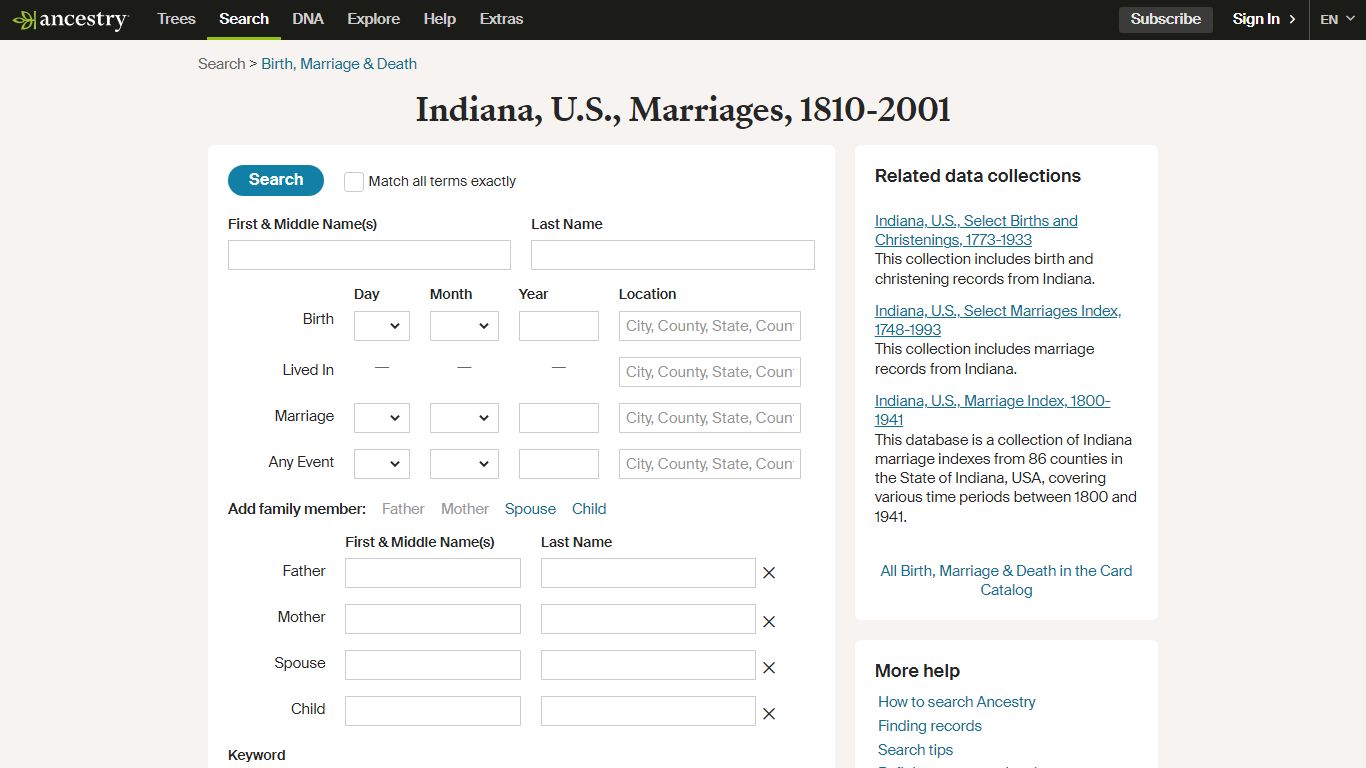
Task: Focus the Spouse last name field
Action: pyautogui.click(x=648, y=665)
